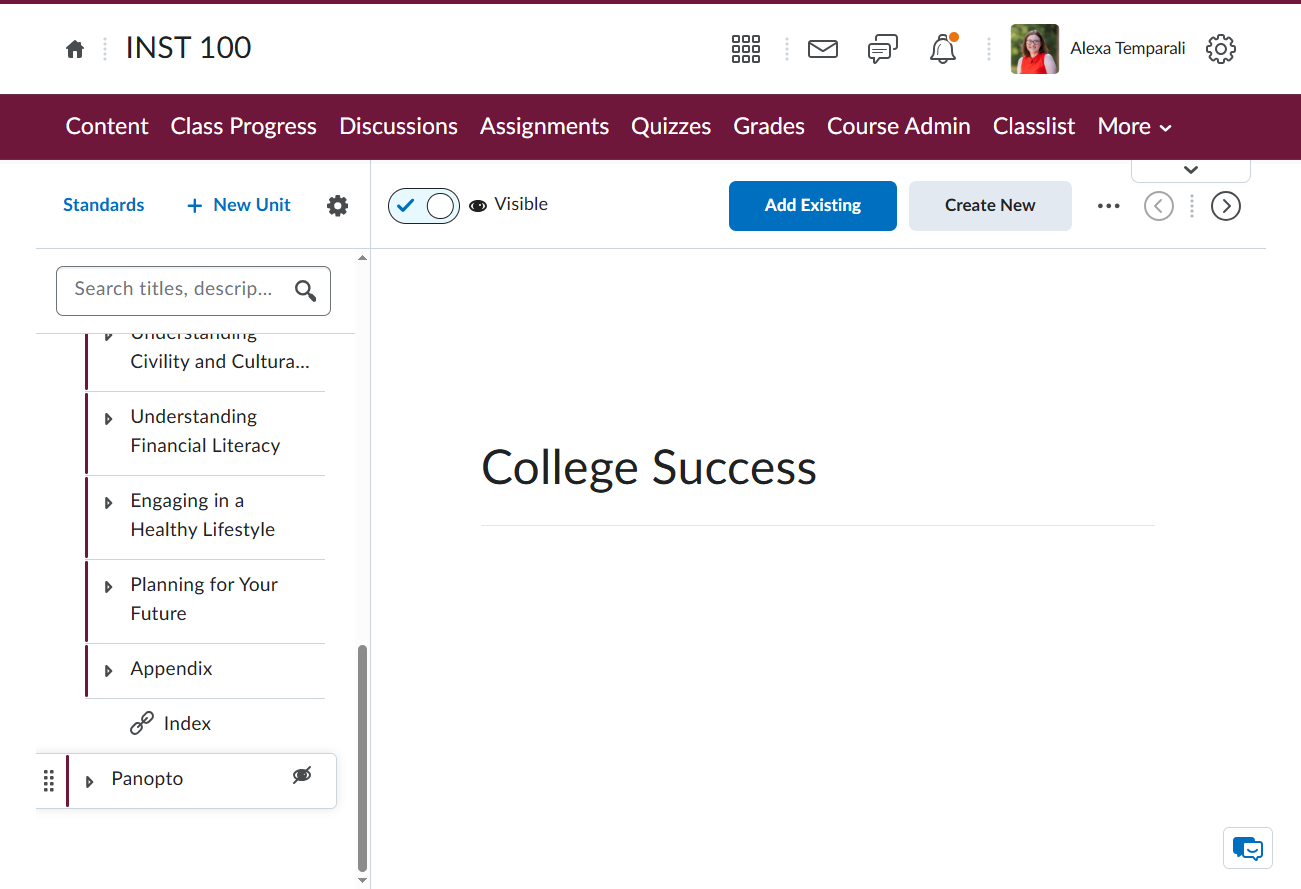Expand the Panopto unit

90,782
